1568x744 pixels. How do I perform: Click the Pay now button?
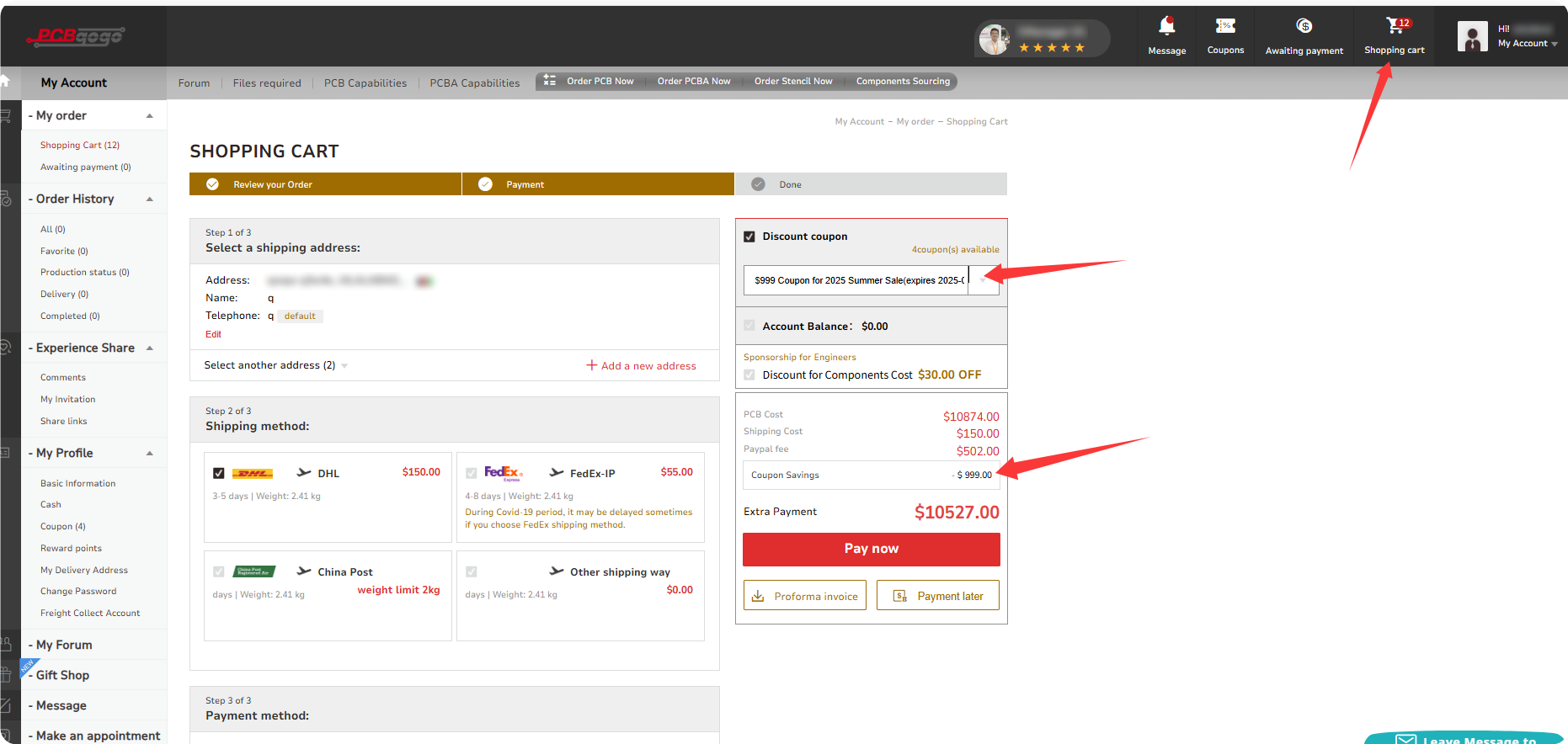coord(872,549)
